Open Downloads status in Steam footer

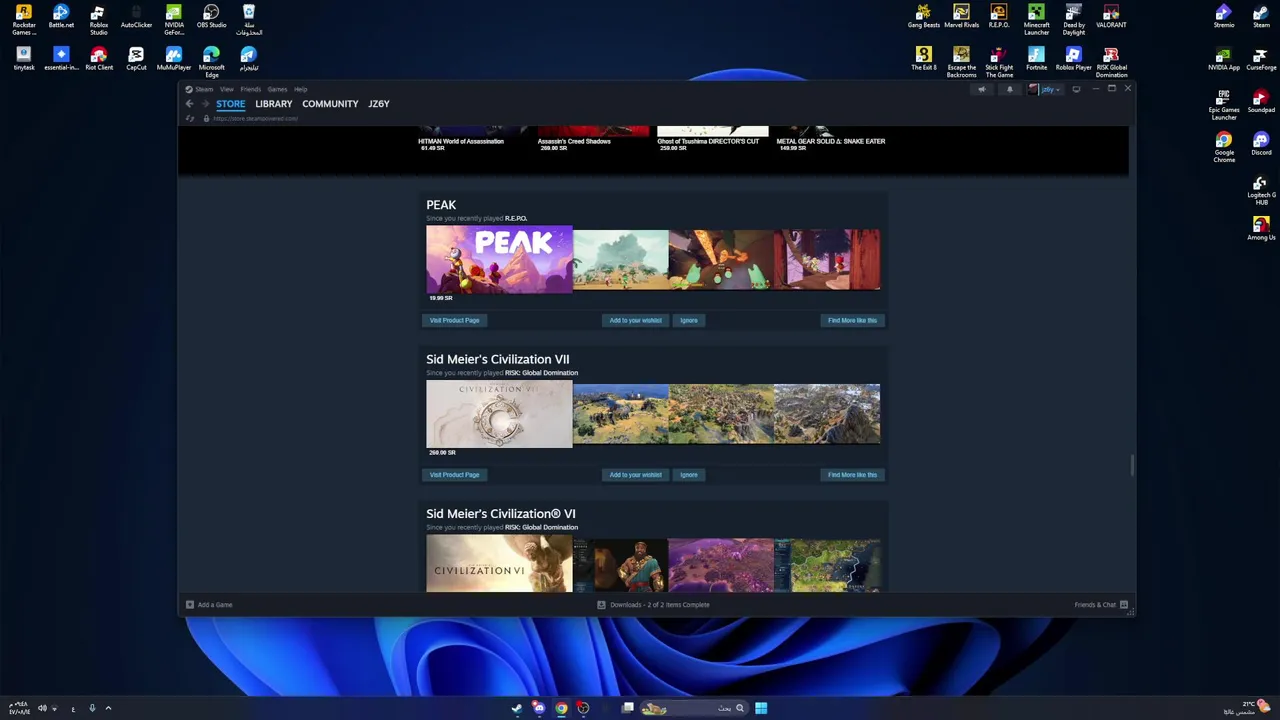click(x=653, y=605)
